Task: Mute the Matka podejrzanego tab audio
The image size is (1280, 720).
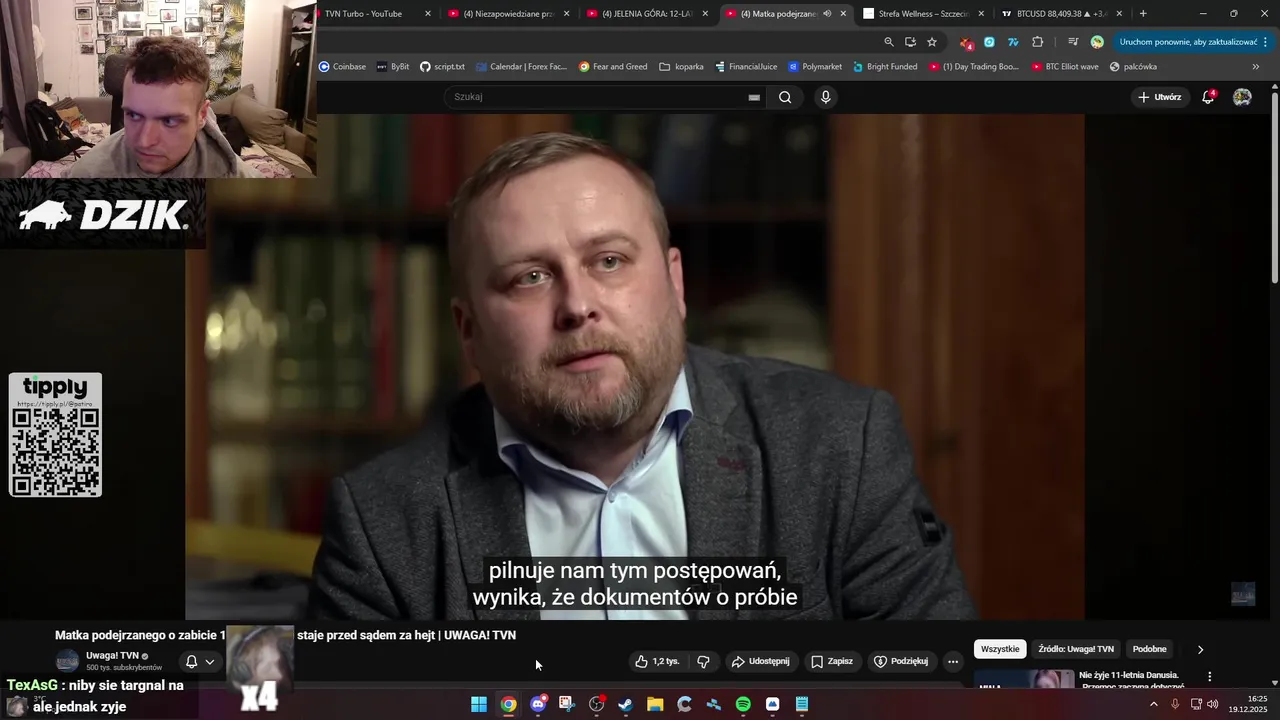Action: pos(827,14)
